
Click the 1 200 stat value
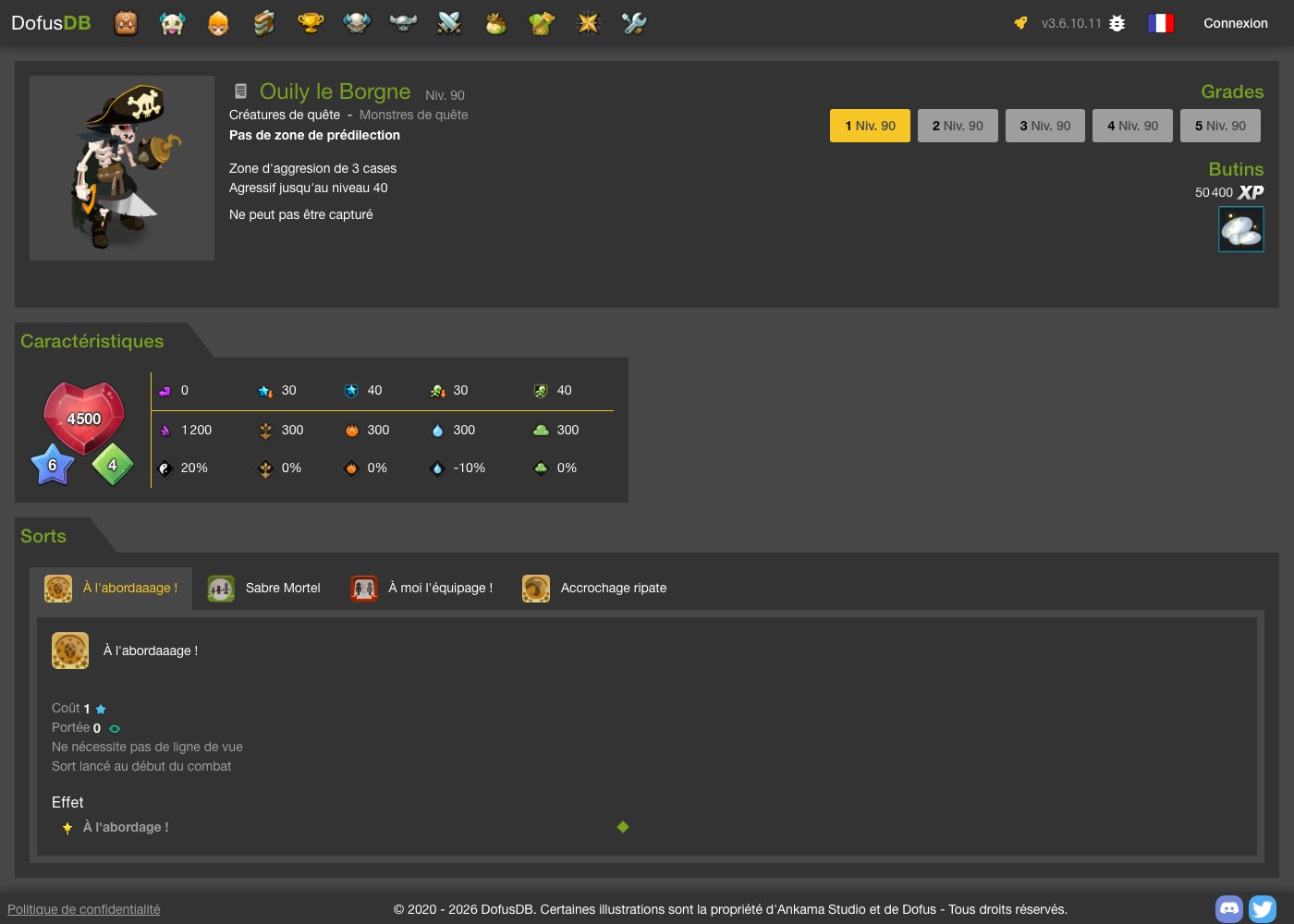click(x=197, y=430)
